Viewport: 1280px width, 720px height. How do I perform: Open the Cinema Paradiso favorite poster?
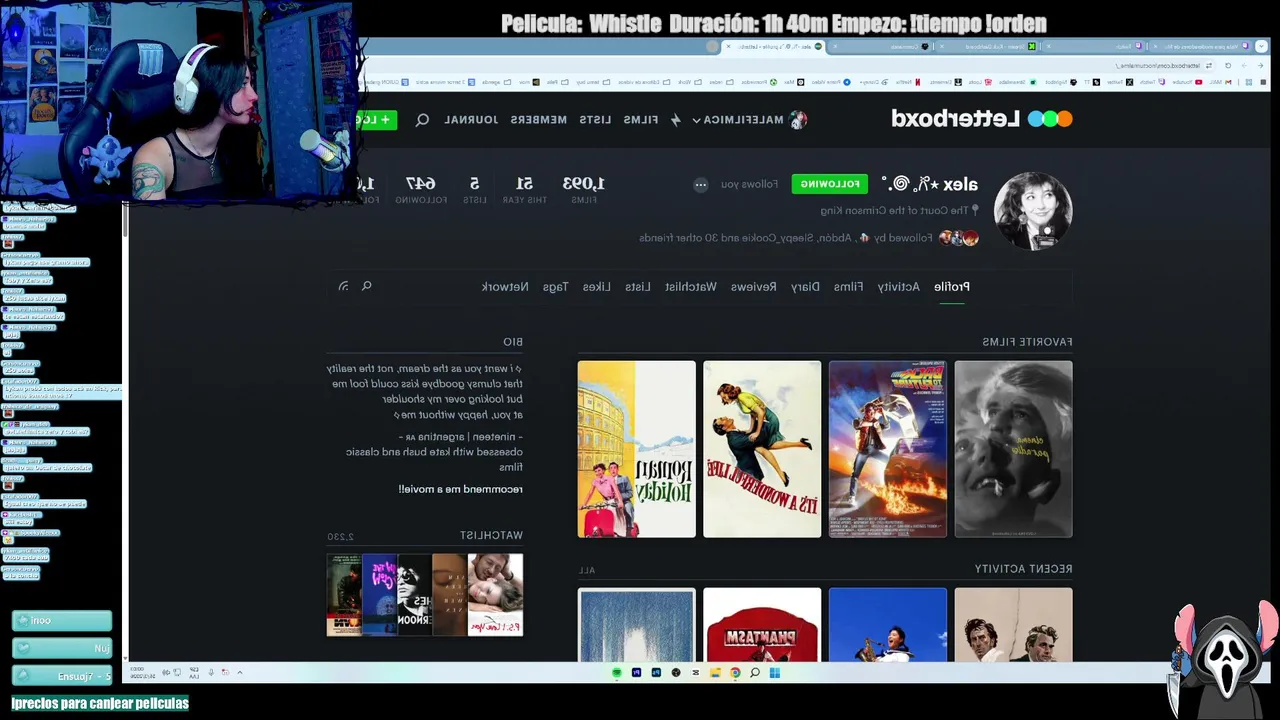click(x=1013, y=449)
